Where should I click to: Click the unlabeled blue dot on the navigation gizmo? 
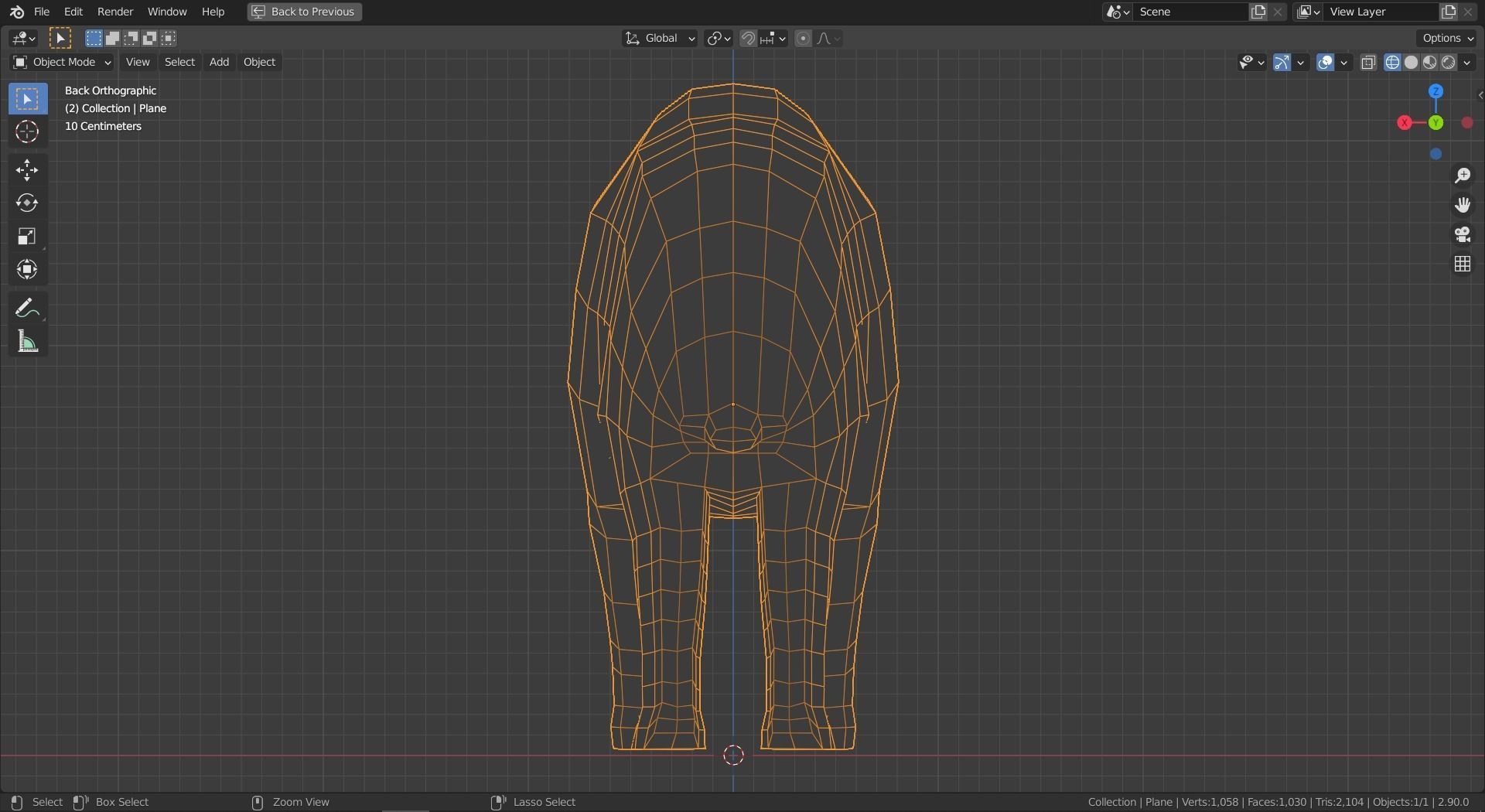1436,155
